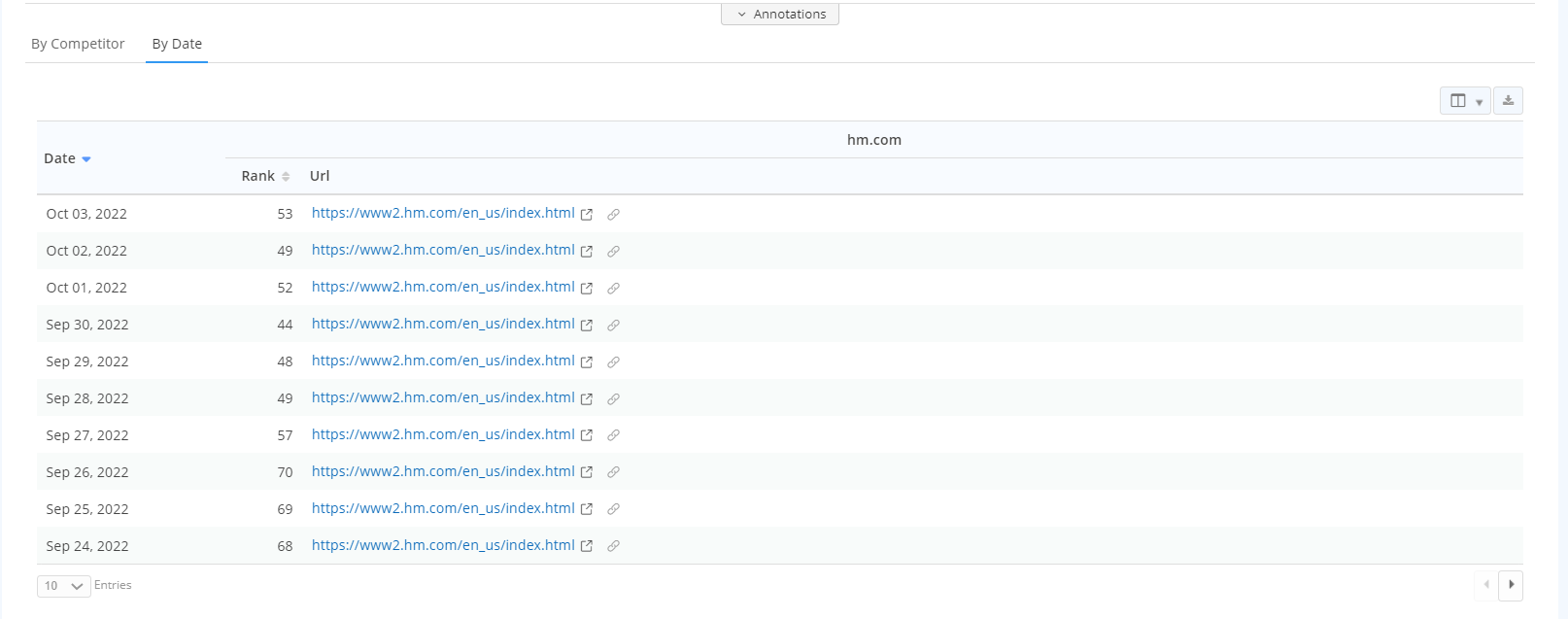Click copy link icon in Sep 28, 2022 row

click(613, 399)
